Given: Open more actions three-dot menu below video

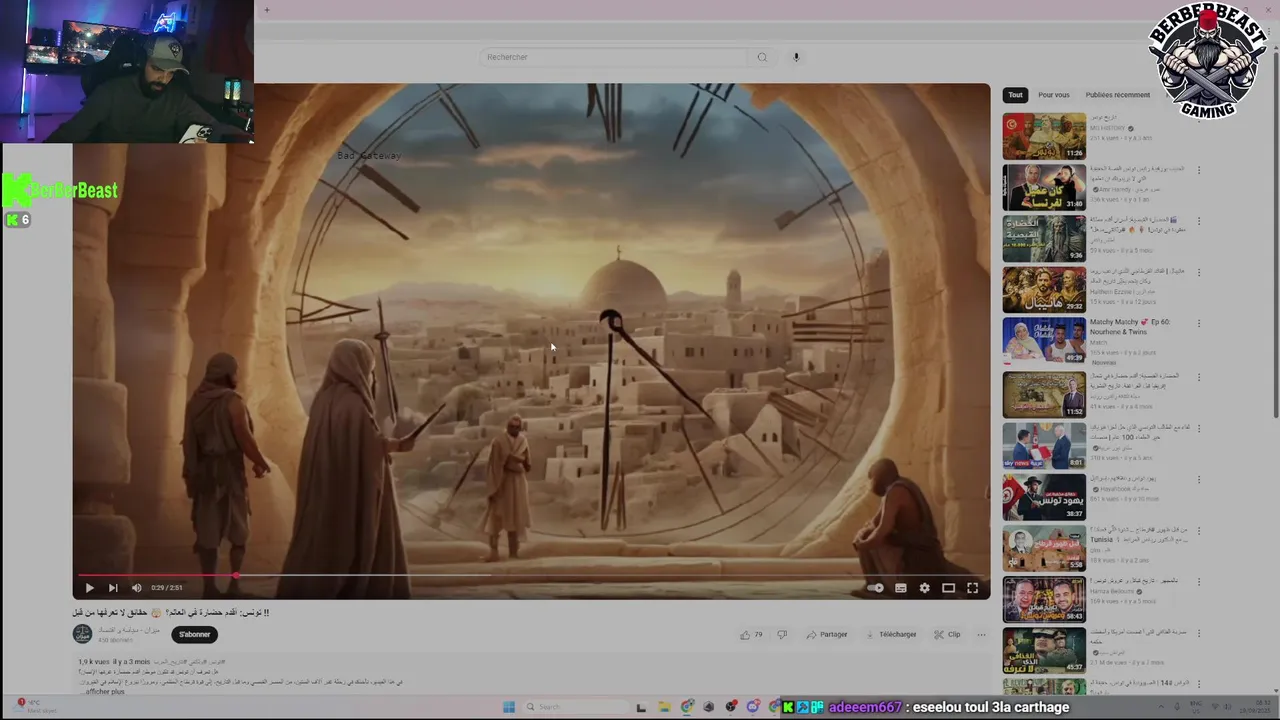Looking at the screenshot, I should click(x=981, y=634).
